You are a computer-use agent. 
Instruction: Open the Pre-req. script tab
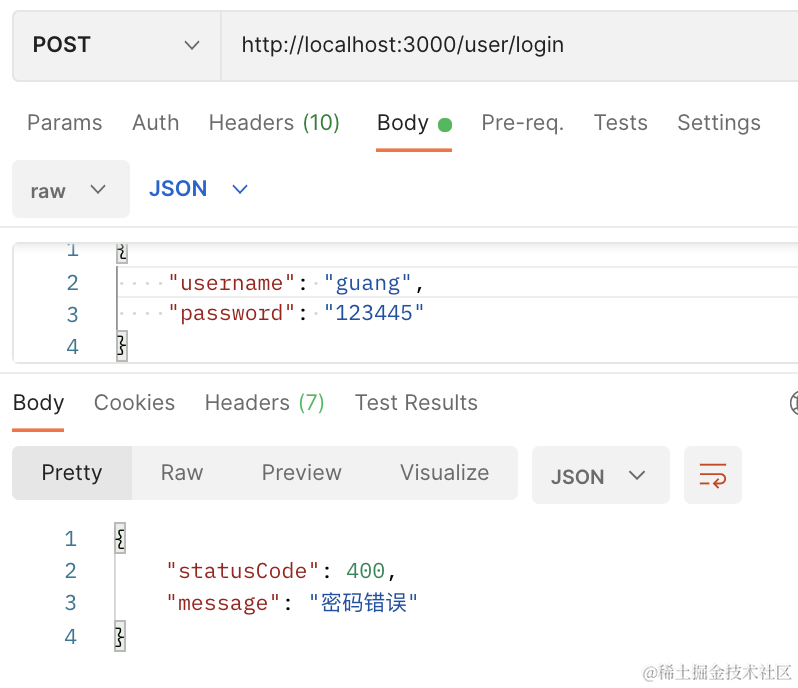522,123
